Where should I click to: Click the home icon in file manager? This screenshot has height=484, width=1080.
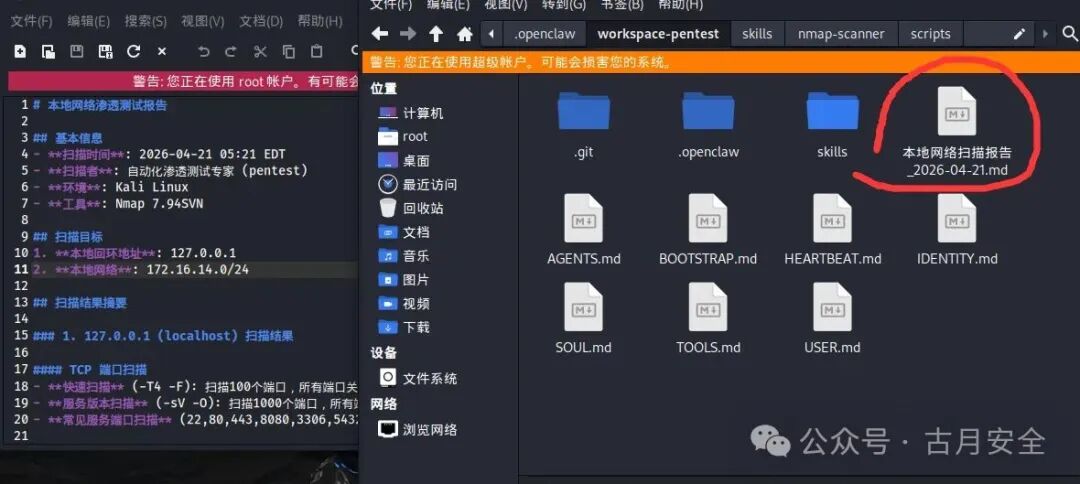pos(465,34)
